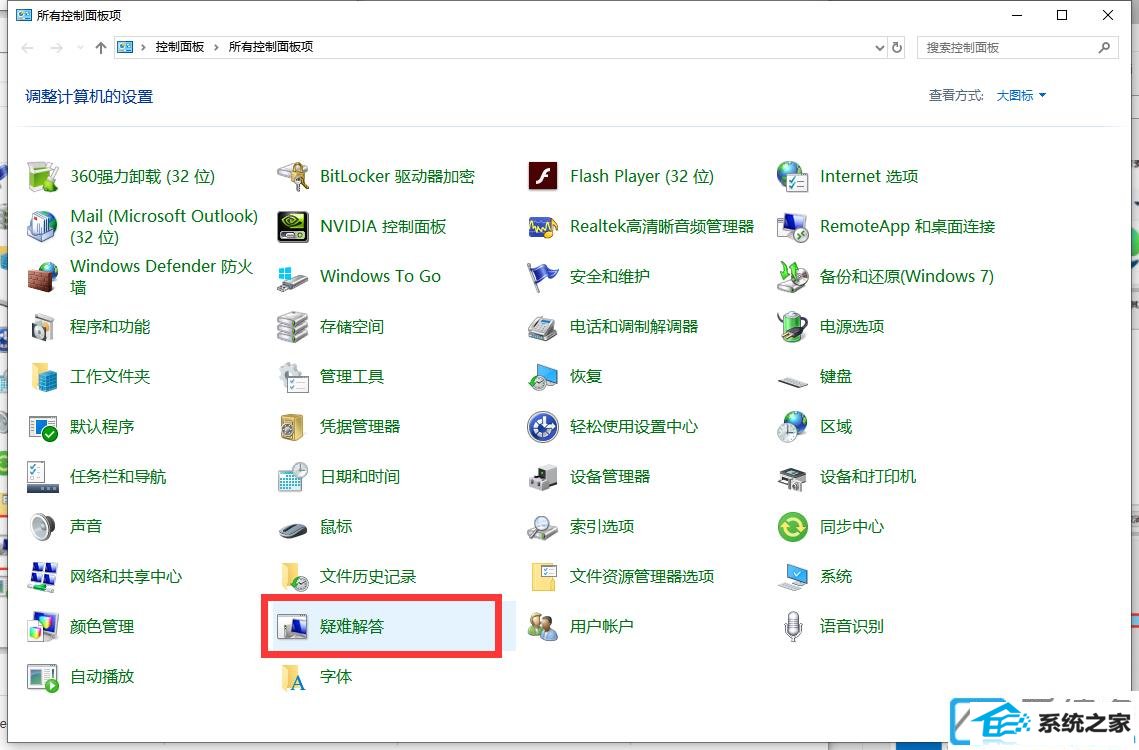Open the 文件历史记录 icon
The width and height of the screenshot is (1139, 750).
click(x=293, y=576)
